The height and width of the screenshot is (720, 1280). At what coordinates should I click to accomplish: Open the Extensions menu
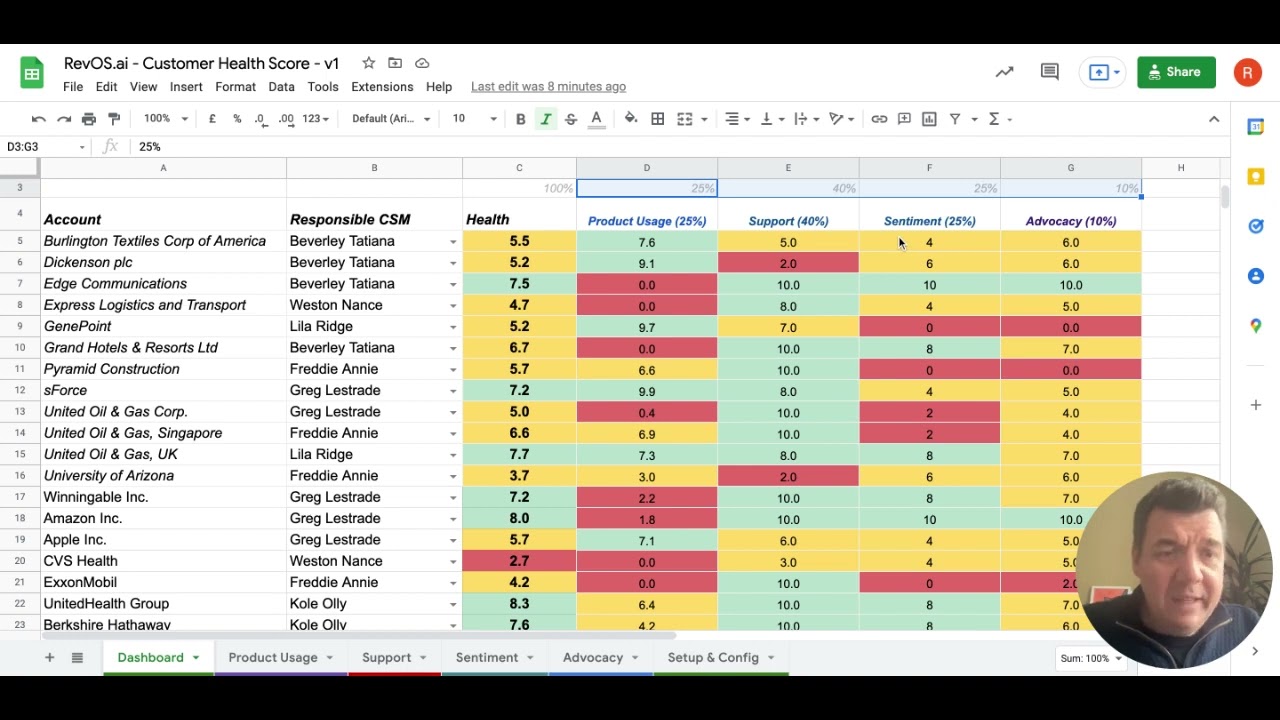click(382, 87)
